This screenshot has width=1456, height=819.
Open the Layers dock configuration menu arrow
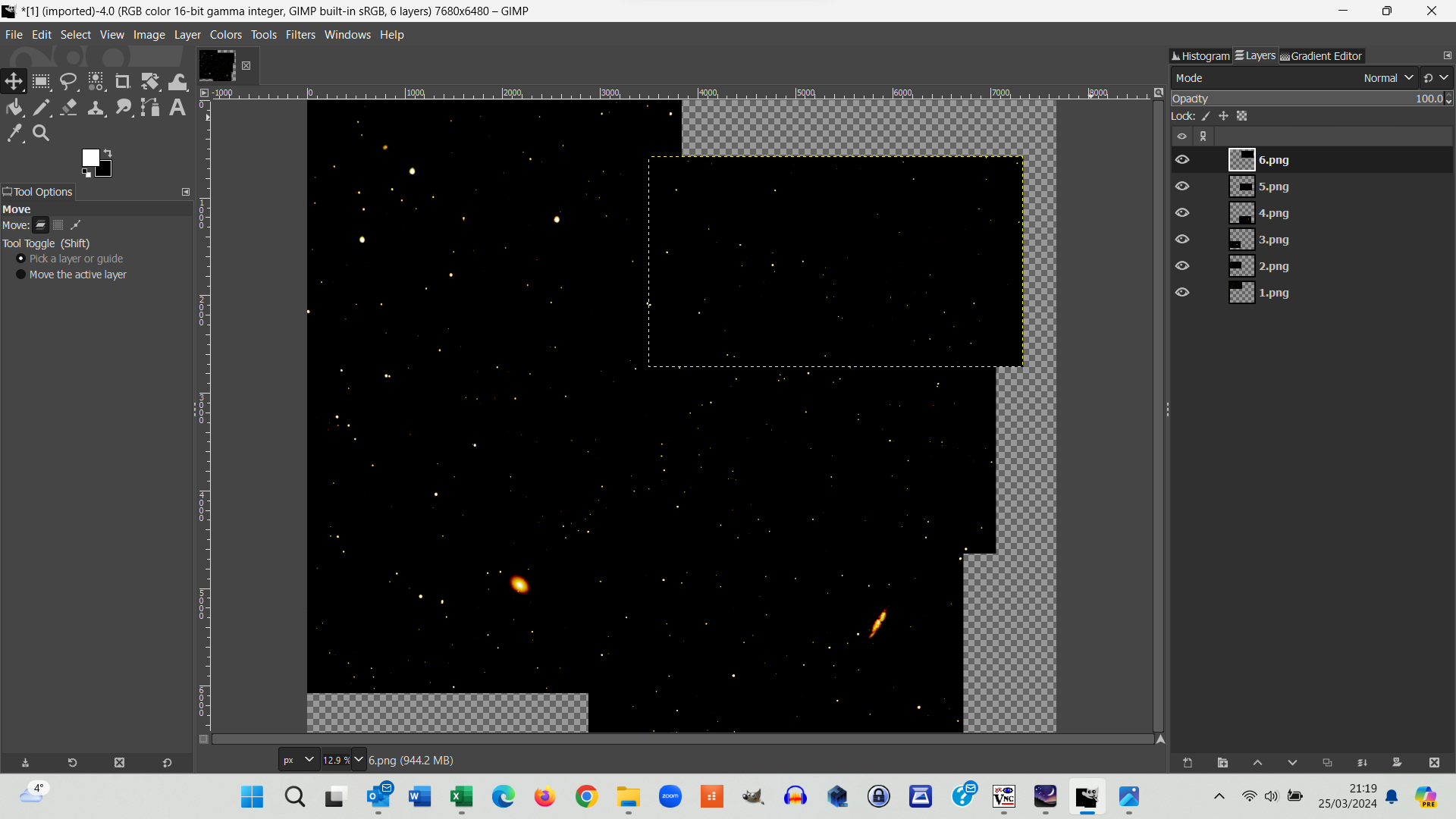pyautogui.click(x=1447, y=55)
